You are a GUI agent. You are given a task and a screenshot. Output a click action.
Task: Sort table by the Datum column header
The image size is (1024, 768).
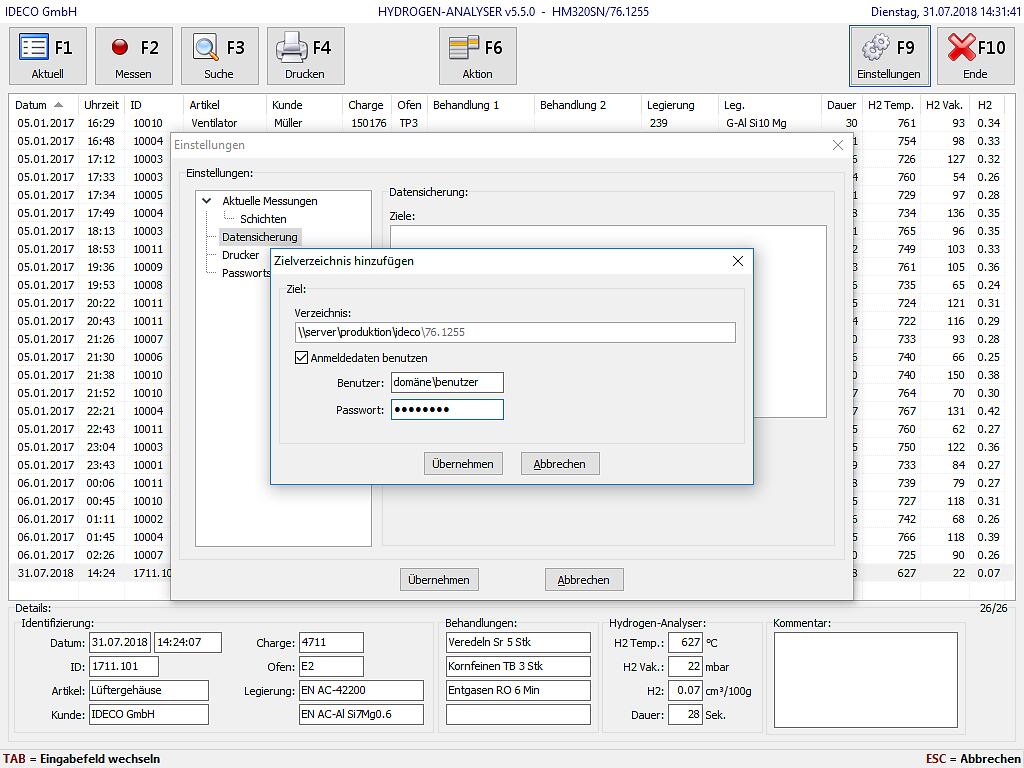click(32, 105)
